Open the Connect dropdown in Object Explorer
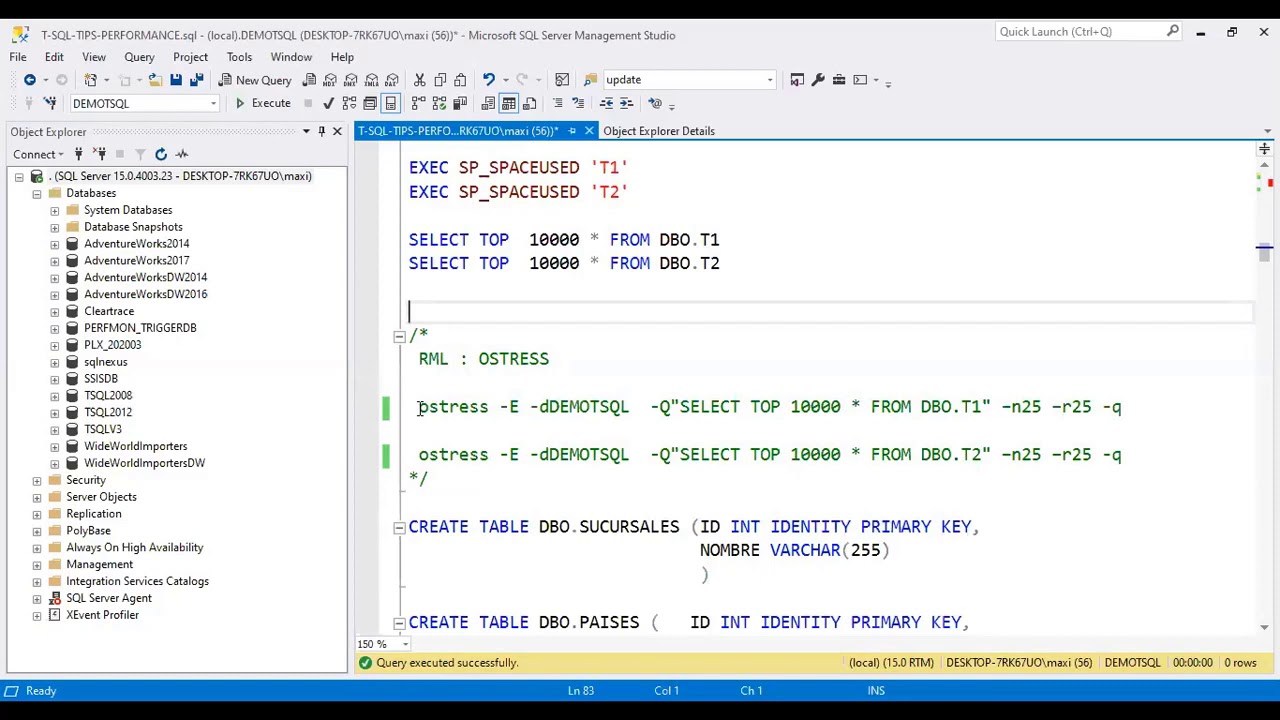This screenshot has width=1280, height=720. tap(39, 154)
